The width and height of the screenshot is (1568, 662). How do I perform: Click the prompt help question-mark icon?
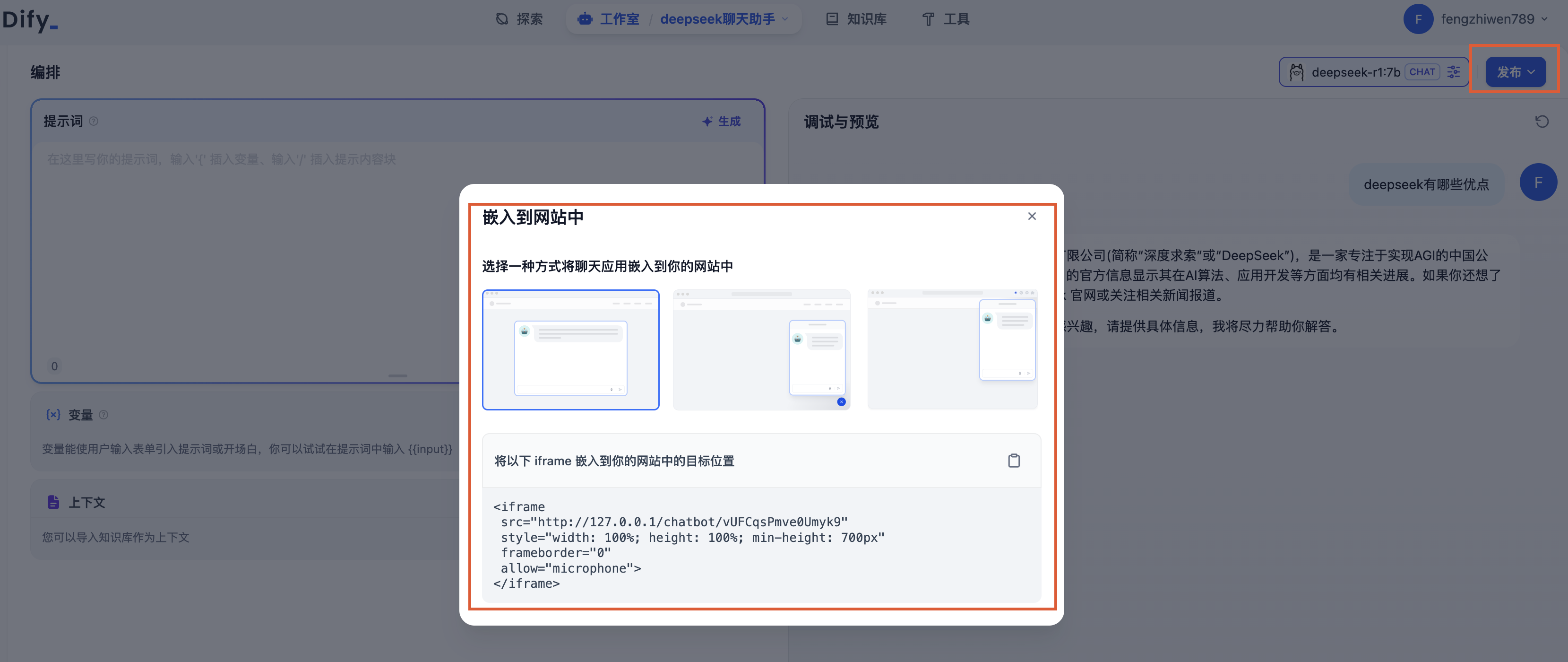pos(94,121)
